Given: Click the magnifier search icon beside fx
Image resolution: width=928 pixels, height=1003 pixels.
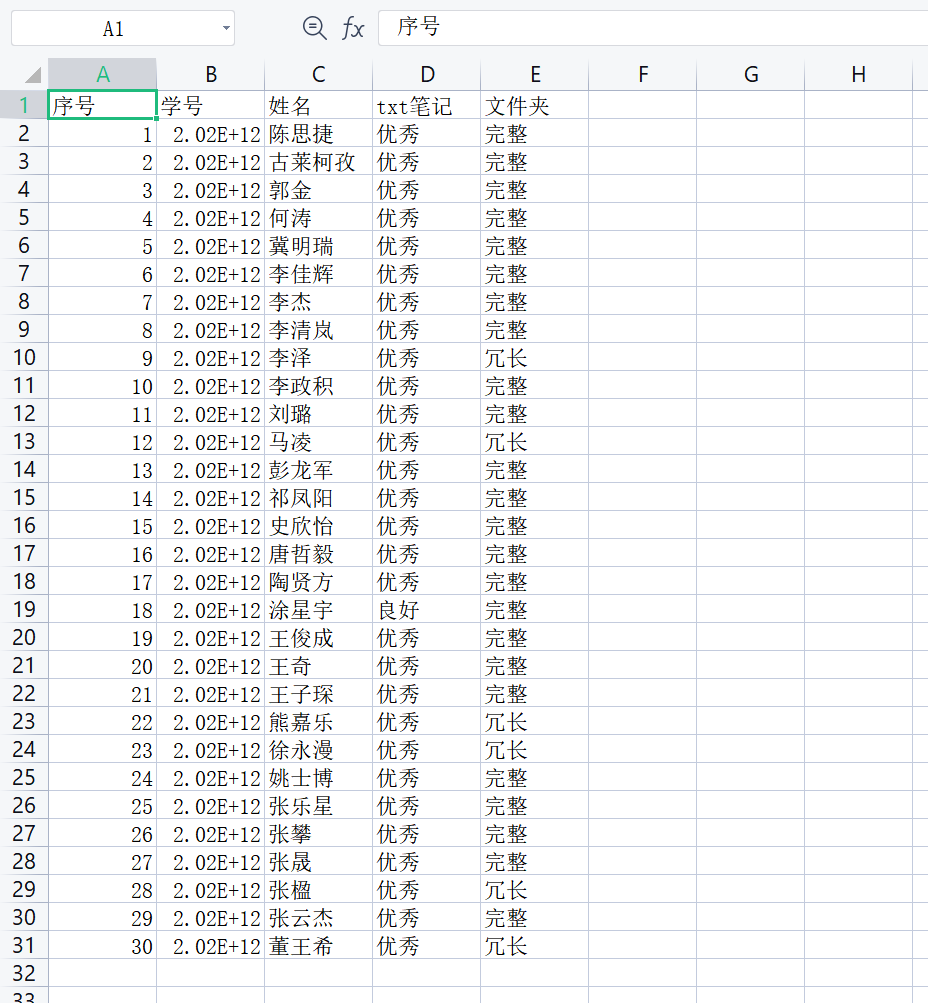Looking at the screenshot, I should 314,28.
